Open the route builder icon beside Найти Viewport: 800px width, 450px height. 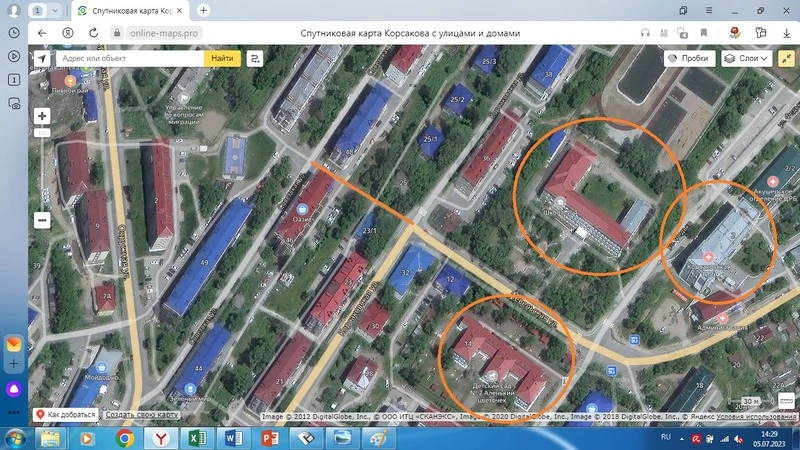255,59
